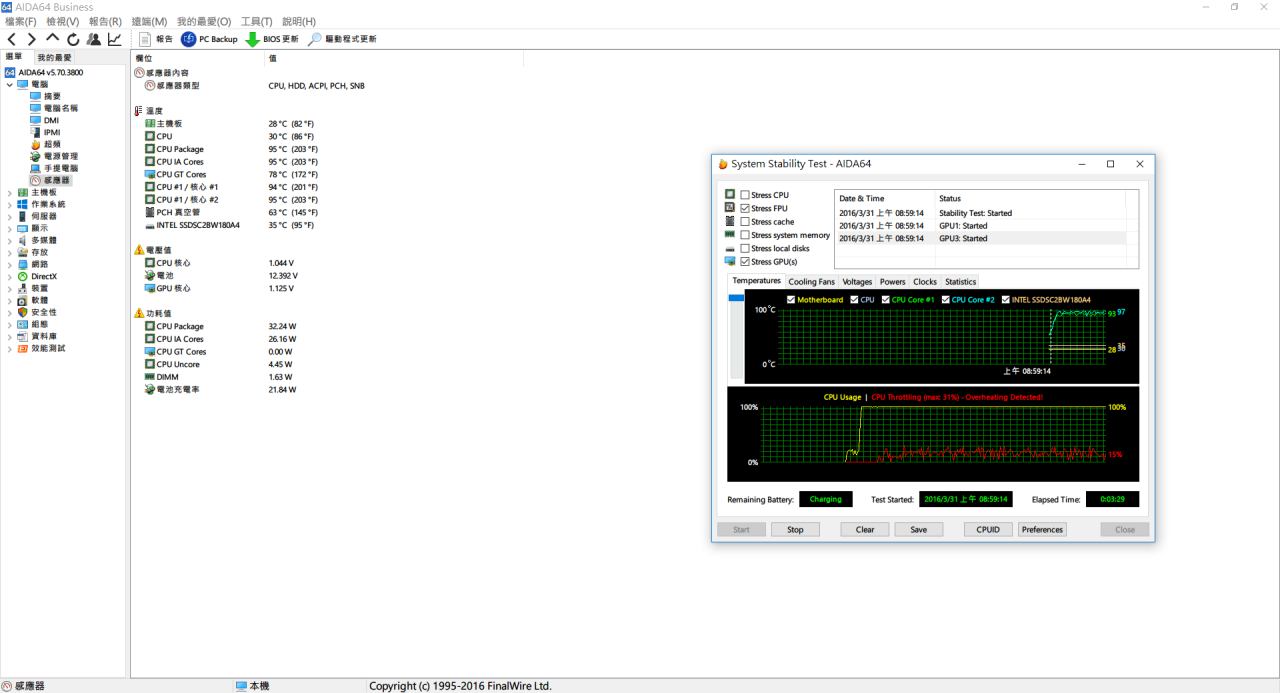1280x693 pixels.
Task: Switch to the 我的最愛 sidebar tab
Action: pyautogui.click(x=55, y=58)
